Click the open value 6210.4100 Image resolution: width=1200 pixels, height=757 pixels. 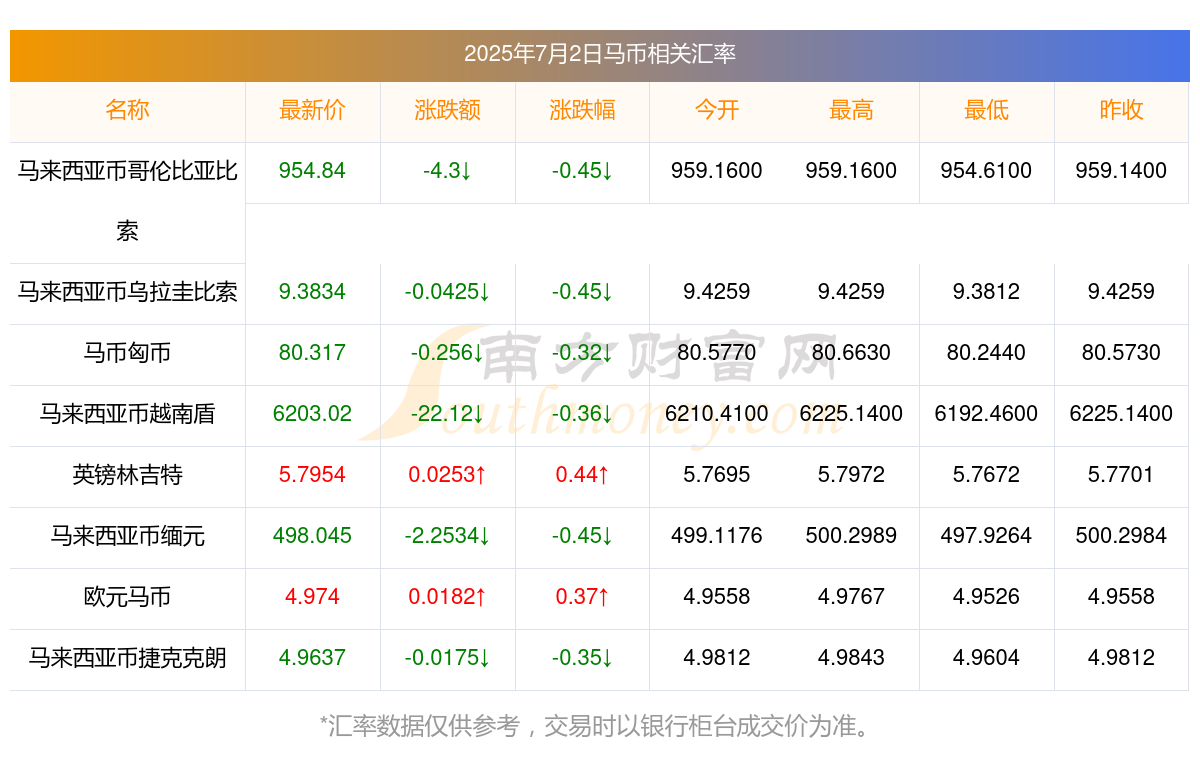pyautogui.click(x=717, y=414)
